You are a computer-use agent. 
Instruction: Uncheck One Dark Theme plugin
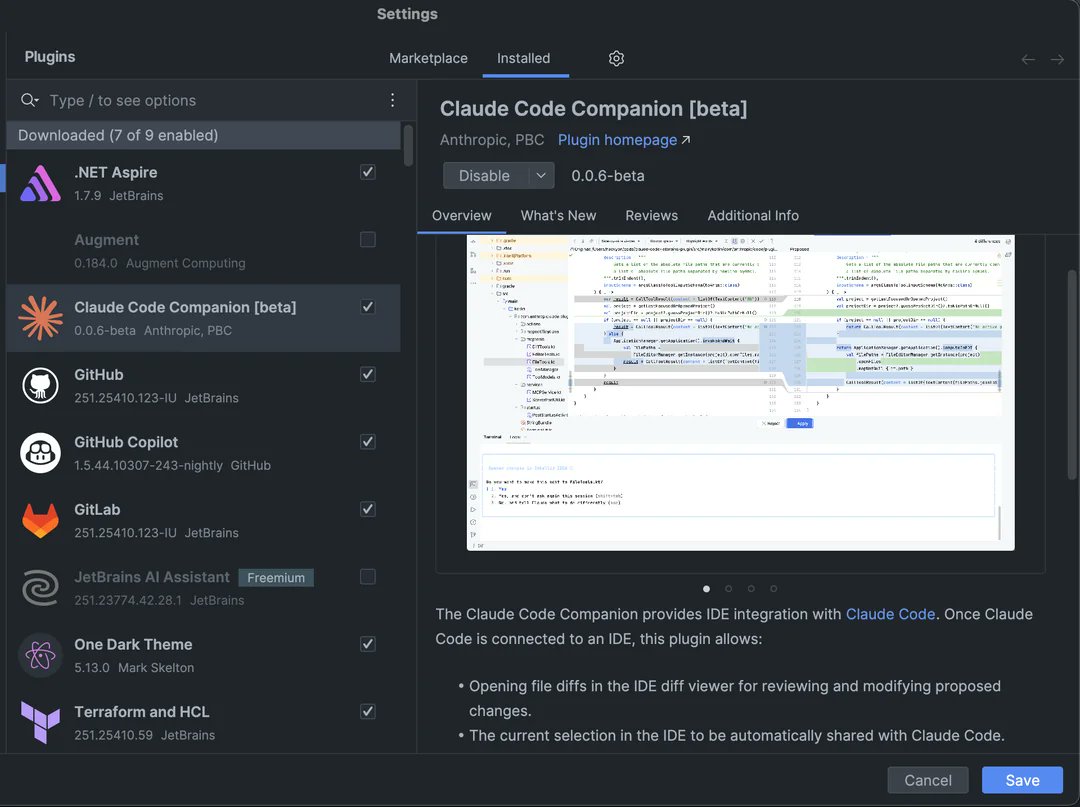(x=368, y=644)
